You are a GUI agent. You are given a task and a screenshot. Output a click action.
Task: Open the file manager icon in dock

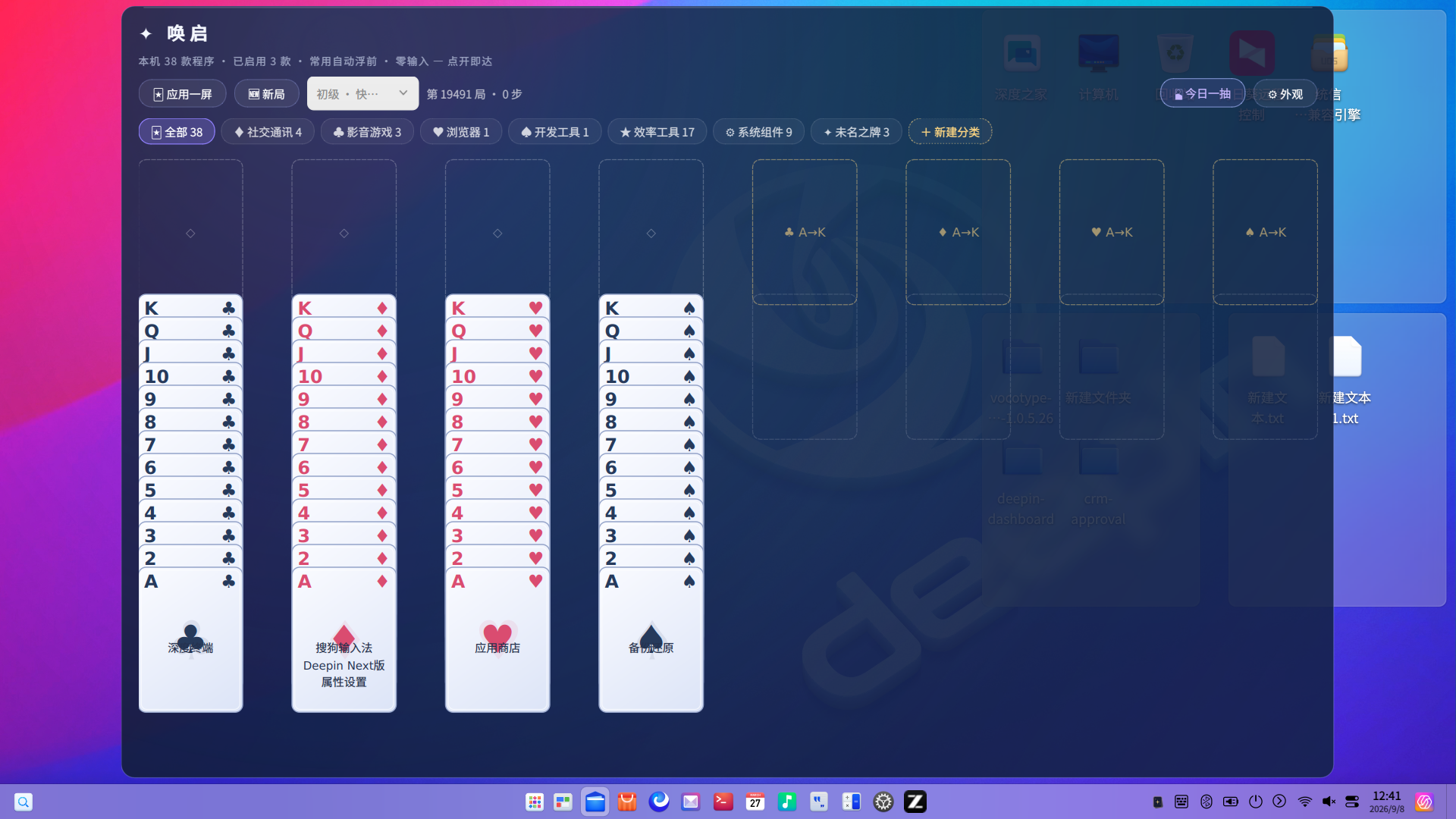click(x=595, y=802)
